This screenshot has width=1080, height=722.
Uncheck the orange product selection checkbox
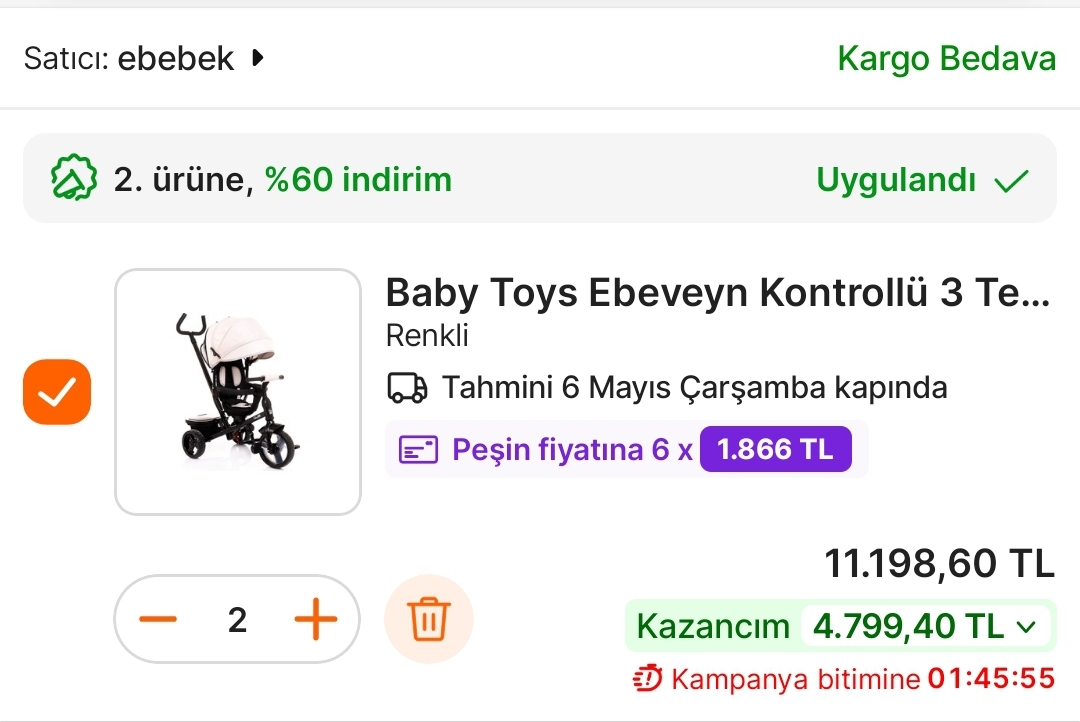click(57, 392)
